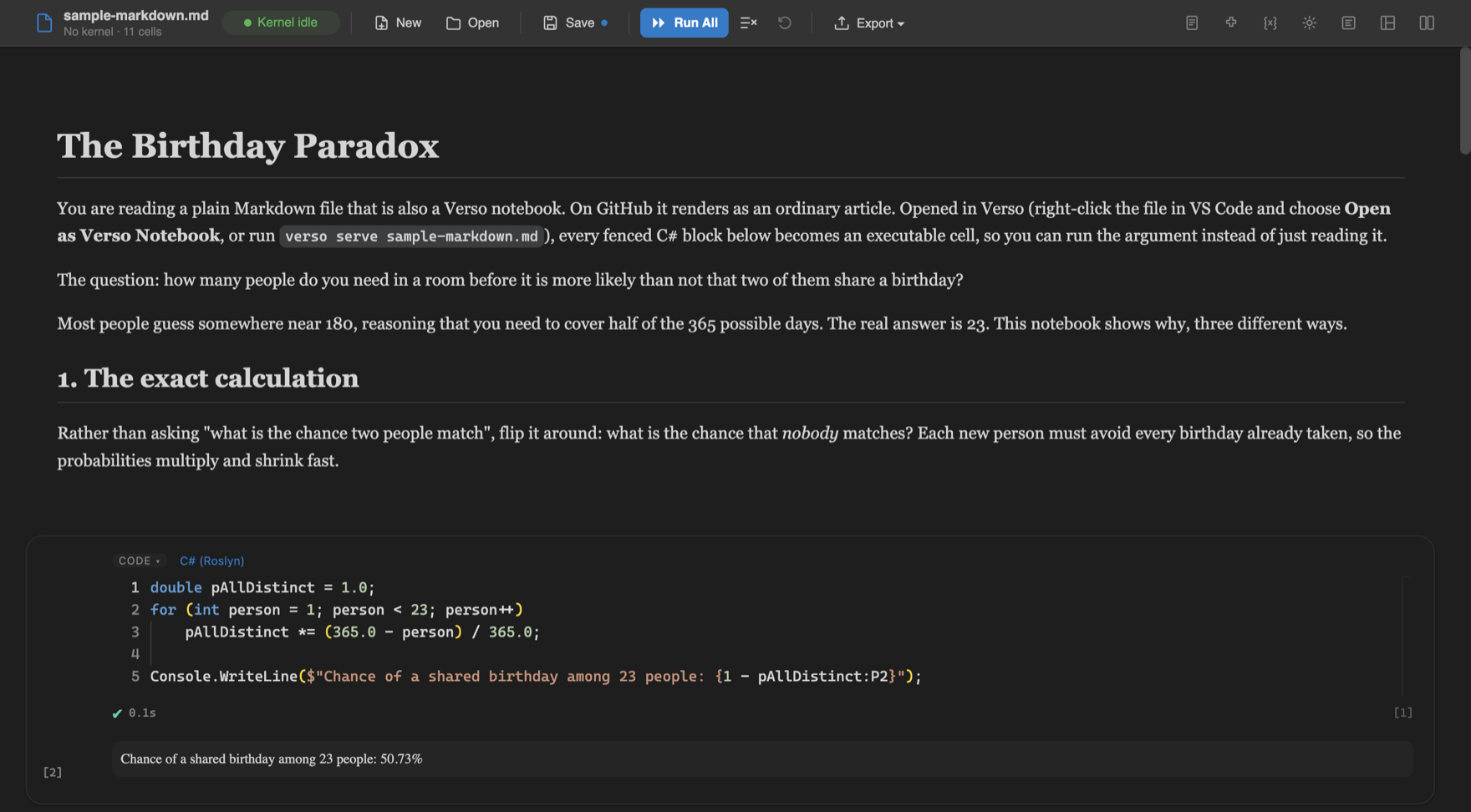The width and height of the screenshot is (1471, 812).
Task: Click the bold 'Open as Verso Notebook' text
Action: pos(724,222)
